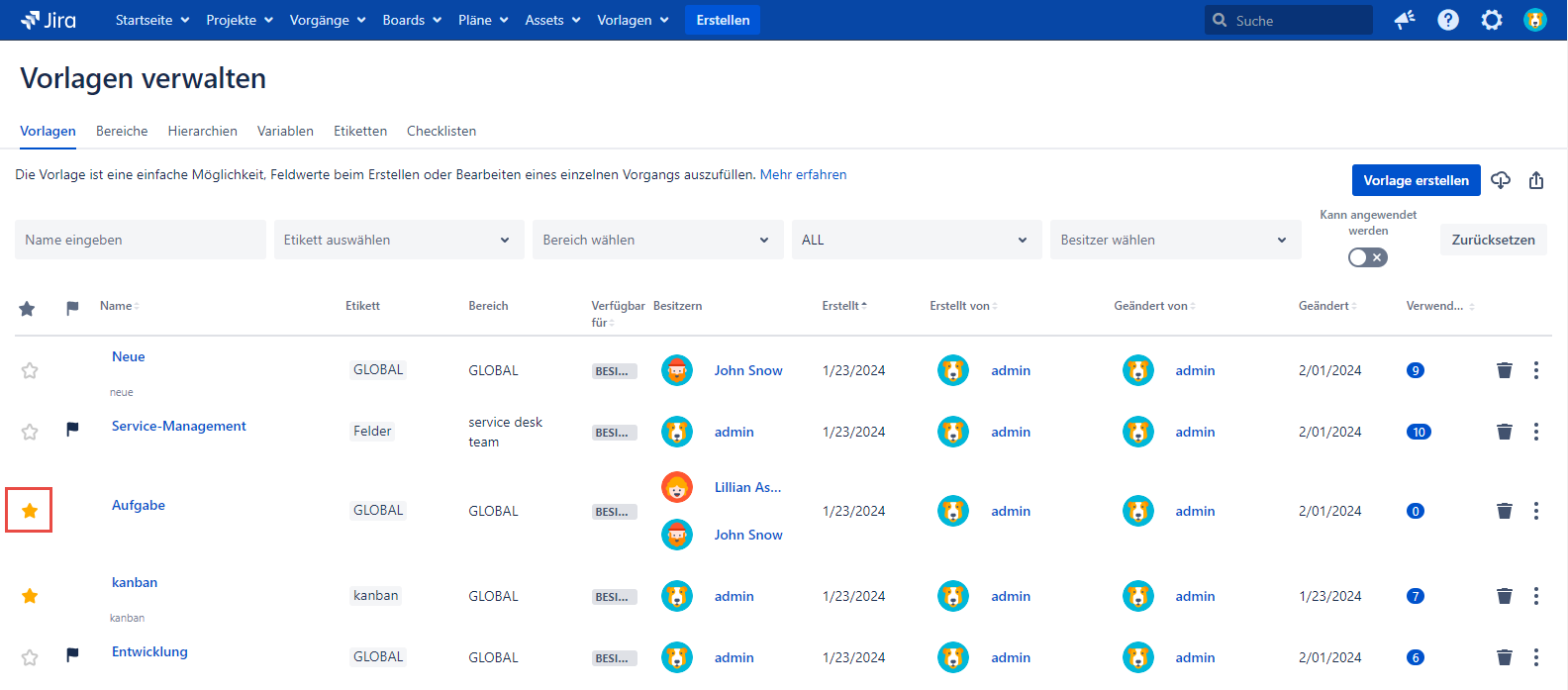This screenshot has height=690, width=1568.
Task: Unfavorite the Aufgabe template star
Action: (30, 511)
